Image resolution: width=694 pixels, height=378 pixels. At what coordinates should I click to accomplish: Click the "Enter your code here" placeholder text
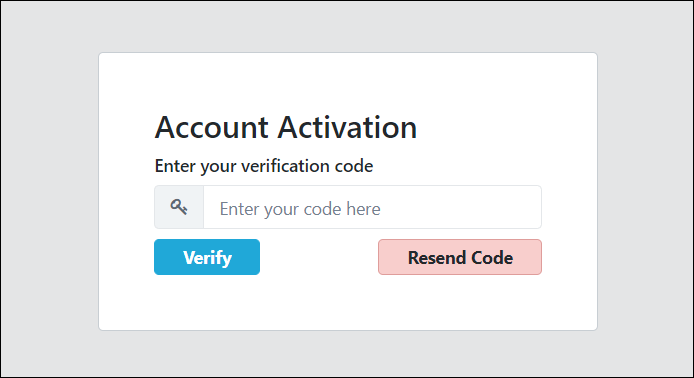(x=300, y=209)
